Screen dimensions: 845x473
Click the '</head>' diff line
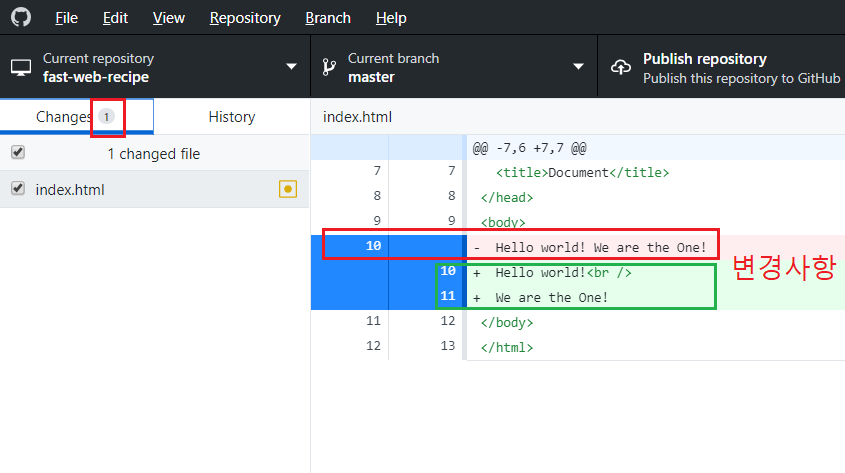tap(507, 198)
